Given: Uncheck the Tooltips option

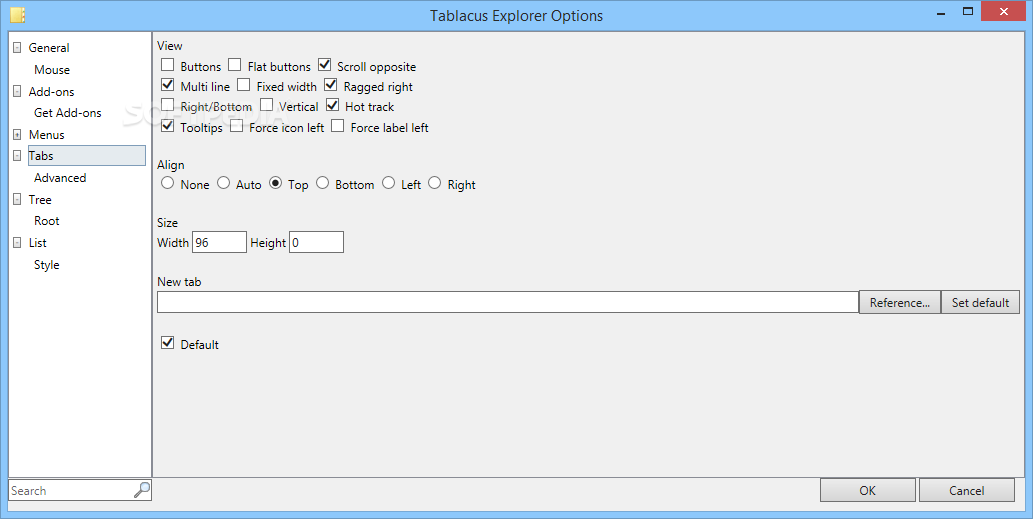Looking at the screenshot, I should point(167,125).
